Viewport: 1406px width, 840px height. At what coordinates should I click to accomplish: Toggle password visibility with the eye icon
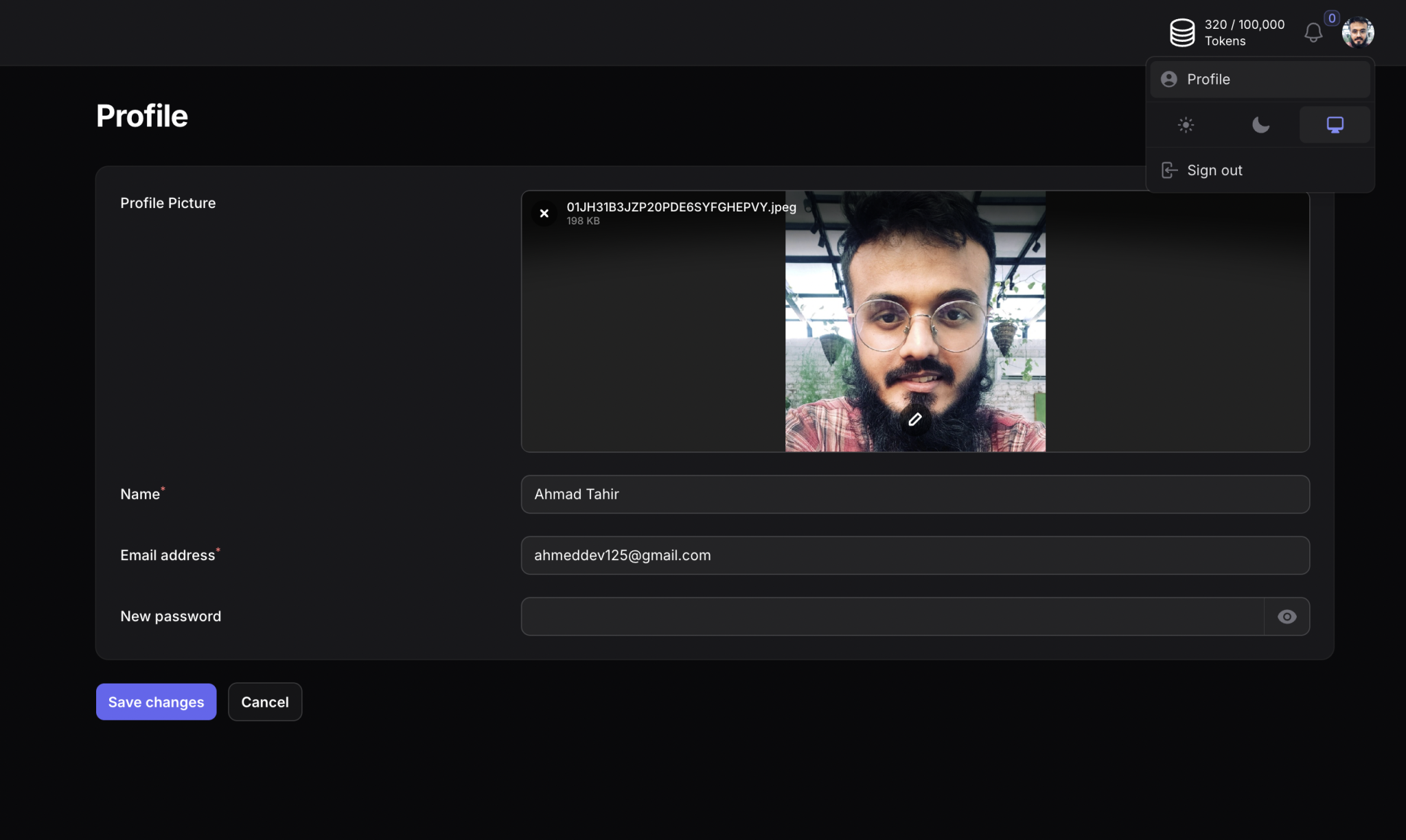coord(1287,616)
